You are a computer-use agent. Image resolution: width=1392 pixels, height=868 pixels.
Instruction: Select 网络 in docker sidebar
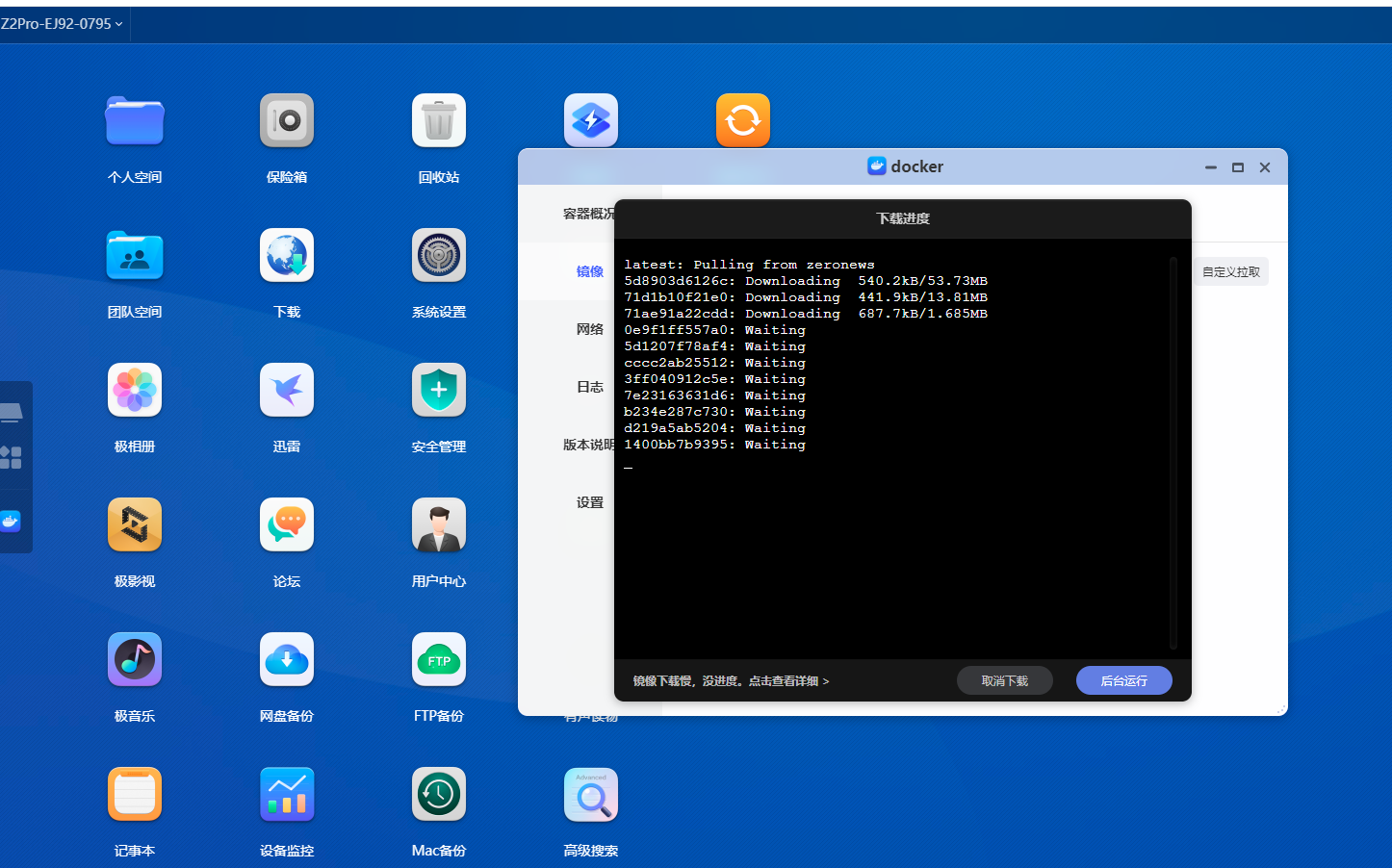click(x=590, y=329)
